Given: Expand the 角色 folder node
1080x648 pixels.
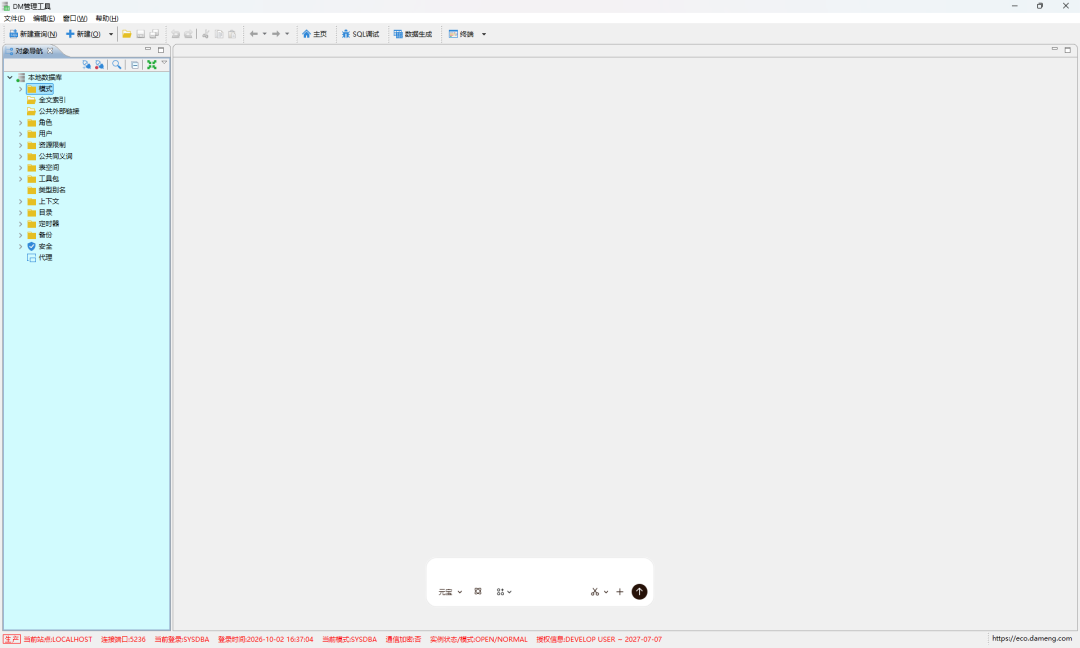Looking at the screenshot, I should pyautogui.click(x=21, y=123).
